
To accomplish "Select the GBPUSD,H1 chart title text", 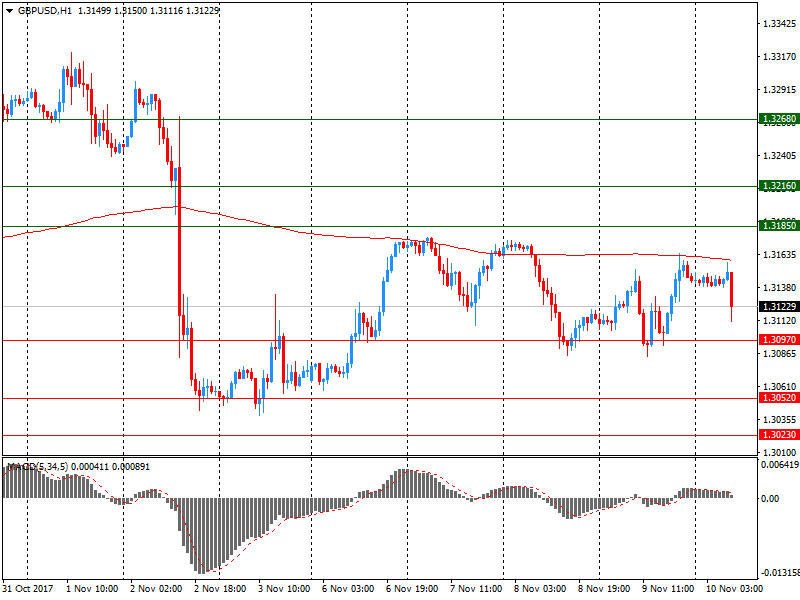I will [45, 10].
